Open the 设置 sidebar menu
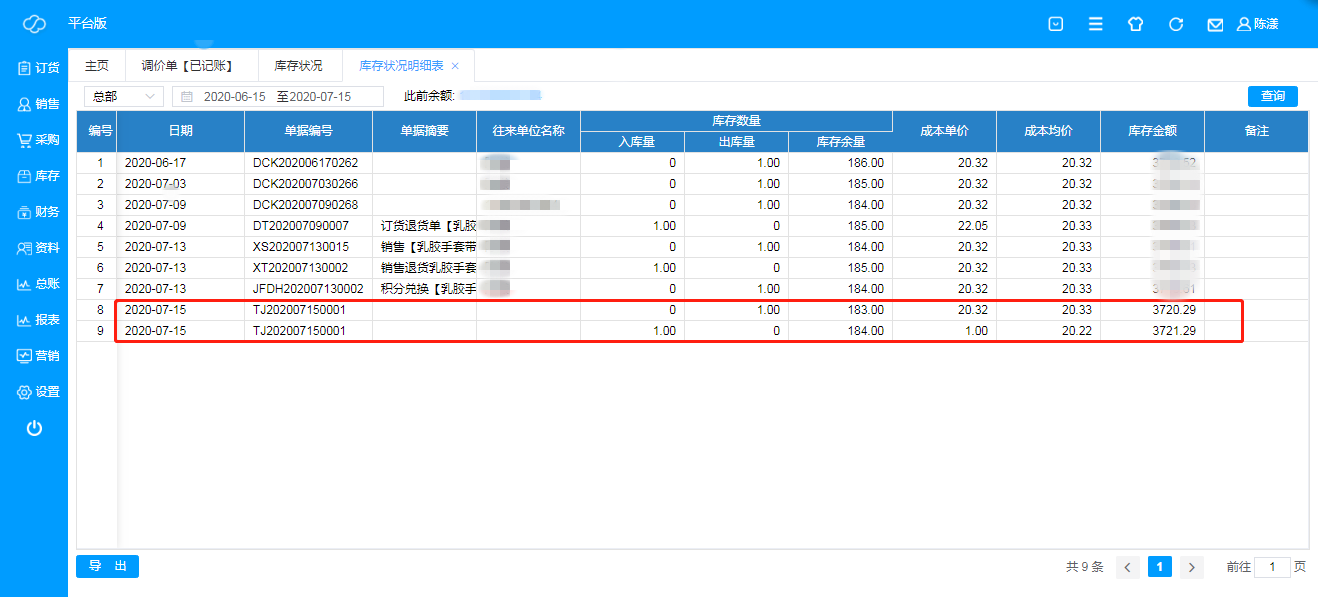The image size is (1318, 597). click(38, 392)
